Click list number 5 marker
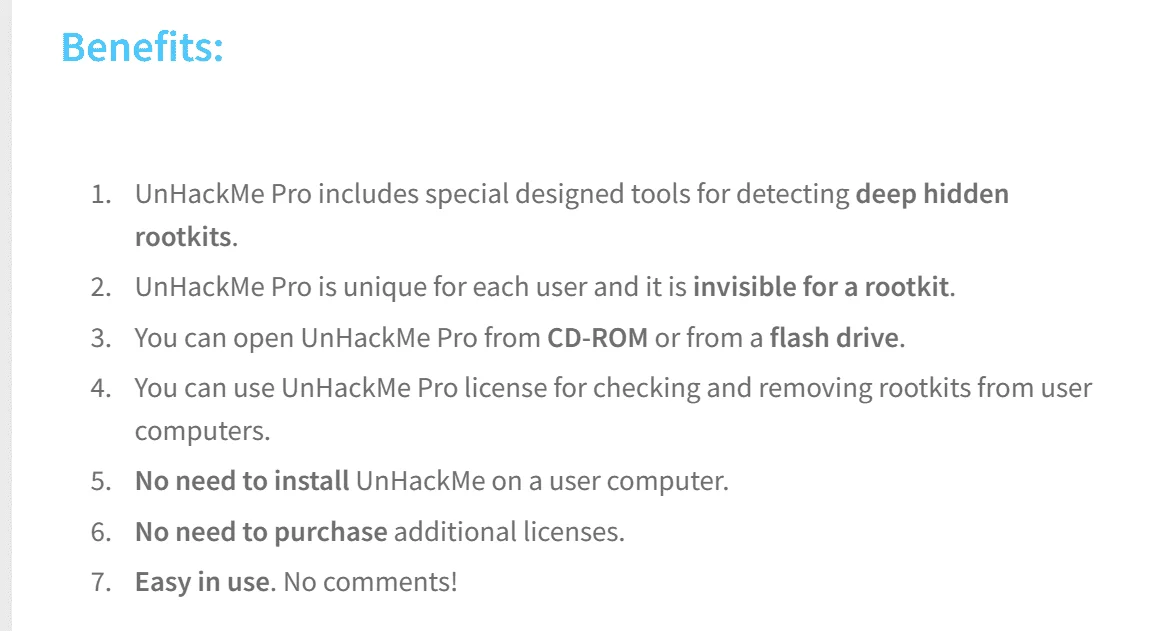1149x631 pixels. (101, 481)
